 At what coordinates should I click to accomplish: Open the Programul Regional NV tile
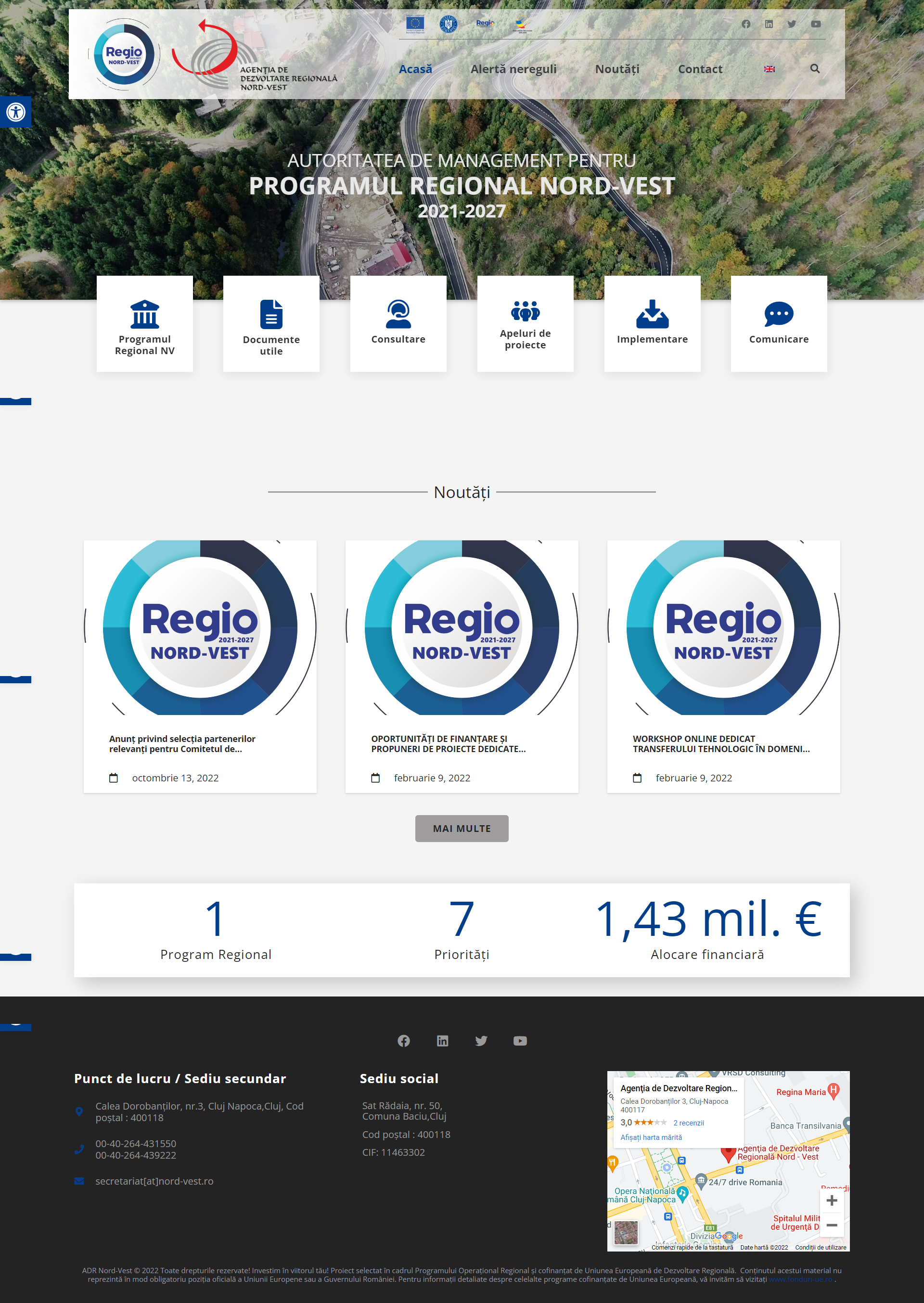click(x=144, y=324)
